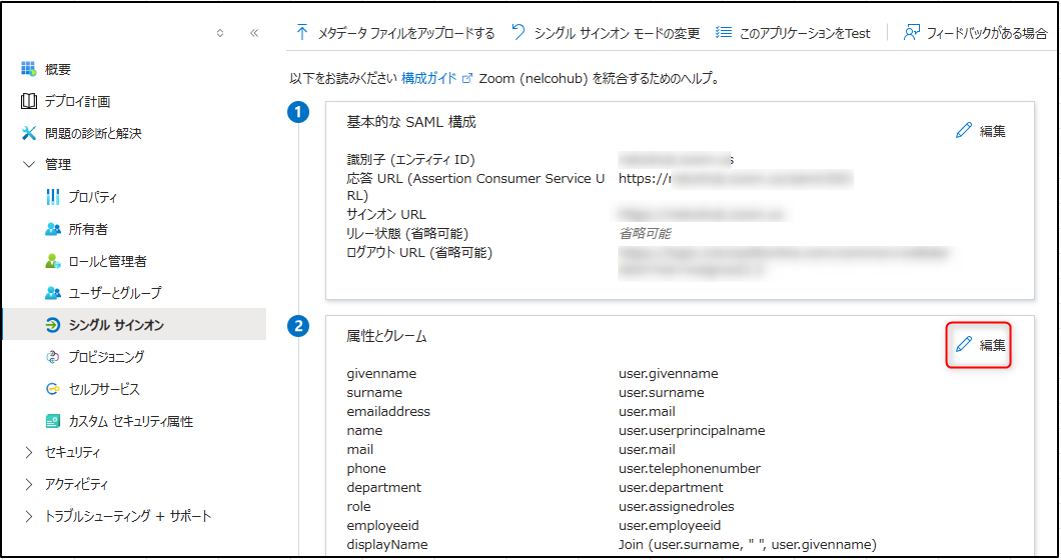Click the セルフサービス icon
The width and height of the screenshot is (1061, 560).
tap(53, 389)
